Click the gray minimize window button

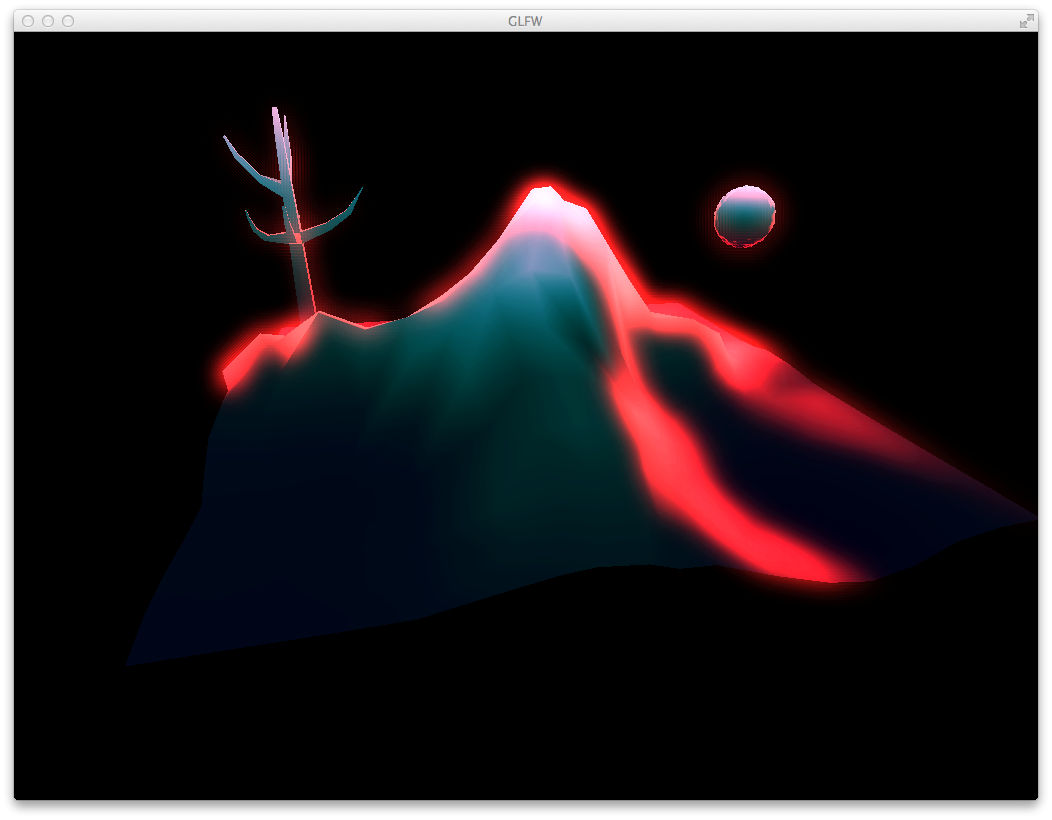[48, 21]
